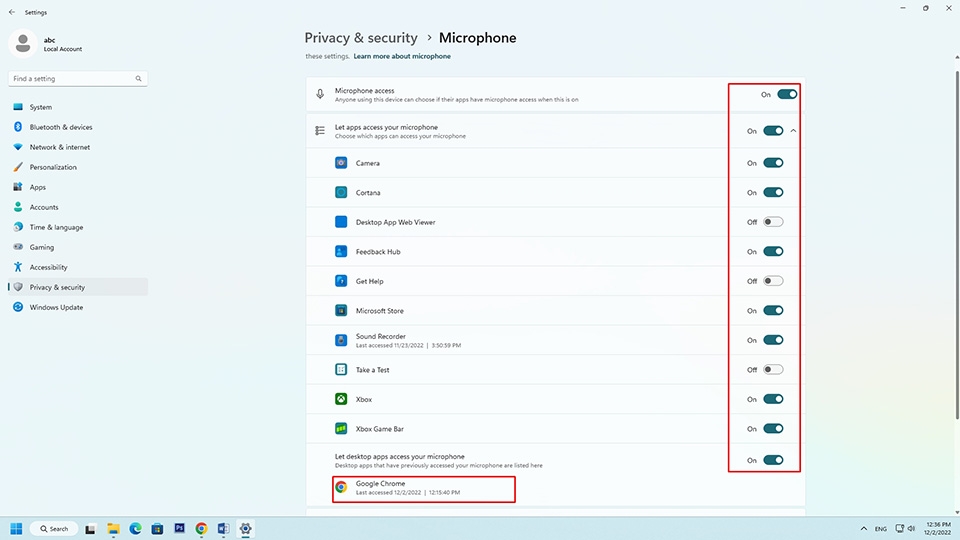The height and width of the screenshot is (540, 960).
Task: Turn off Sound Recorder microphone access
Action: [773, 340]
